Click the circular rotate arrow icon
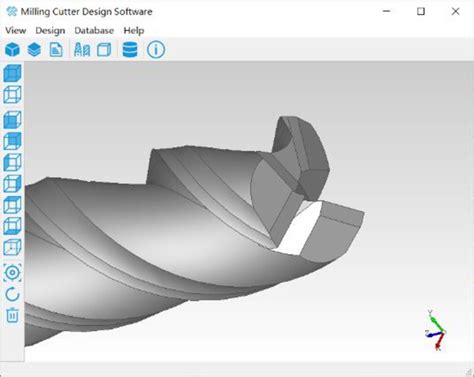This screenshot has width=474, height=377. [13, 294]
